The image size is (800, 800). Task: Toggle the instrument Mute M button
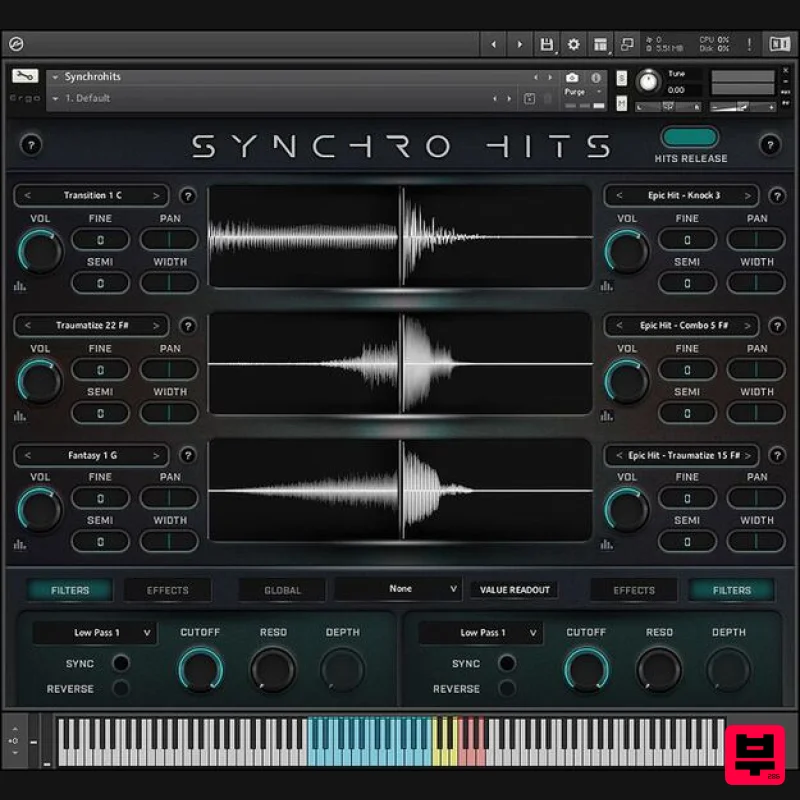click(x=621, y=103)
